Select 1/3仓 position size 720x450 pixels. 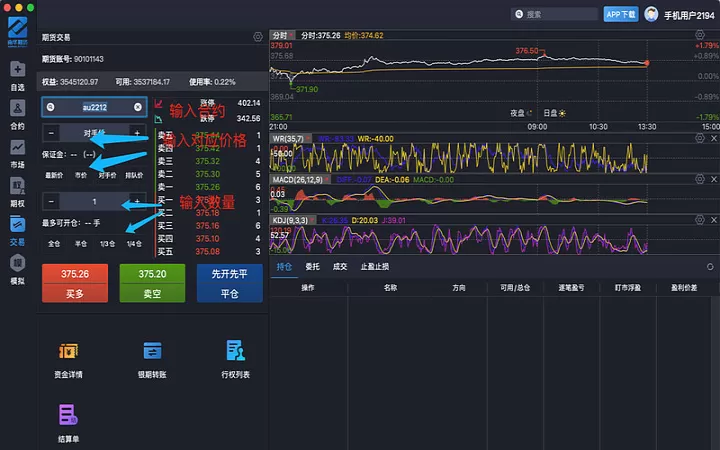pos(107,244)
